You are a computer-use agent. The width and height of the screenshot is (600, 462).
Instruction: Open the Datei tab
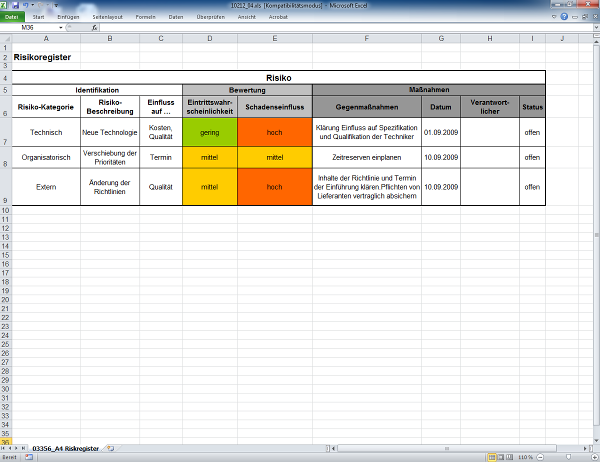point(11,17)
